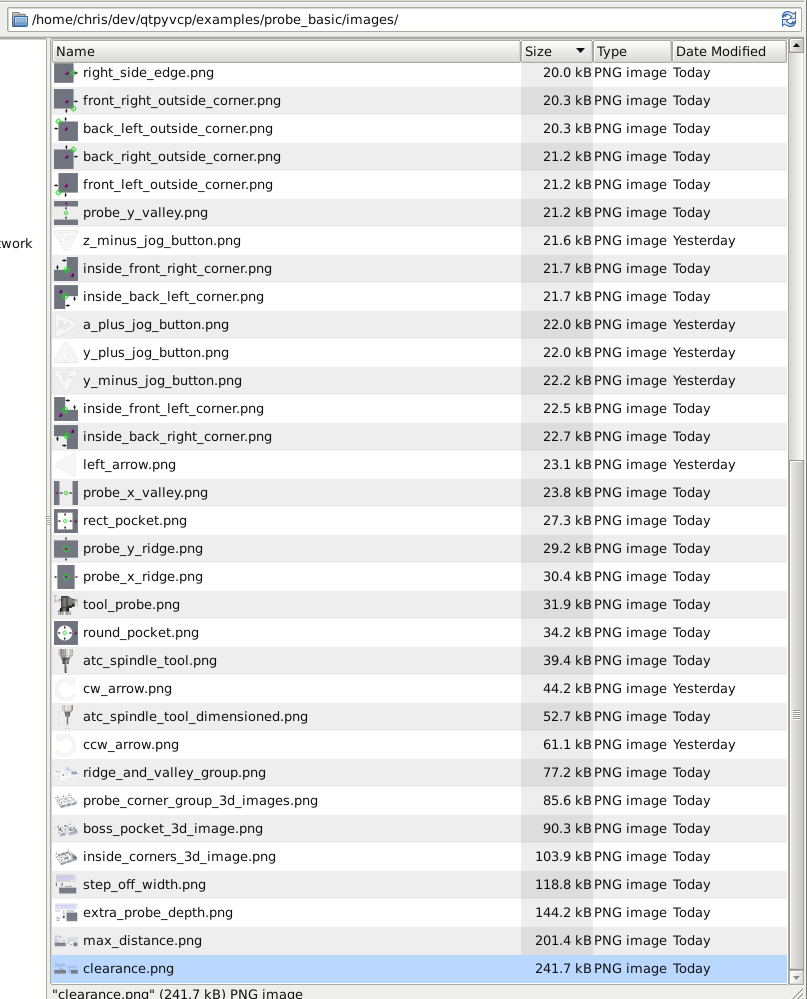Click the inside_back_right_corner.png file icon
807x999 pixels.
tap(66, 437)
